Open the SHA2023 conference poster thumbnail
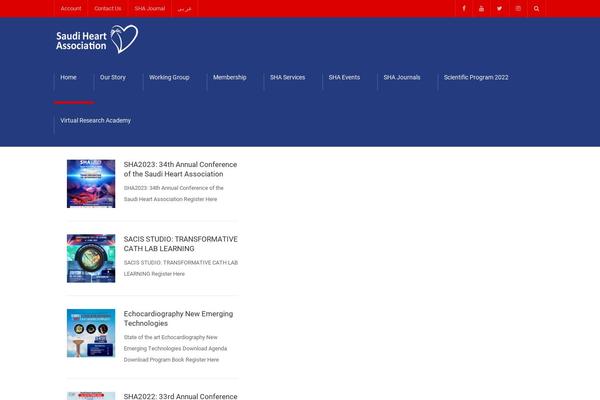 91,184
